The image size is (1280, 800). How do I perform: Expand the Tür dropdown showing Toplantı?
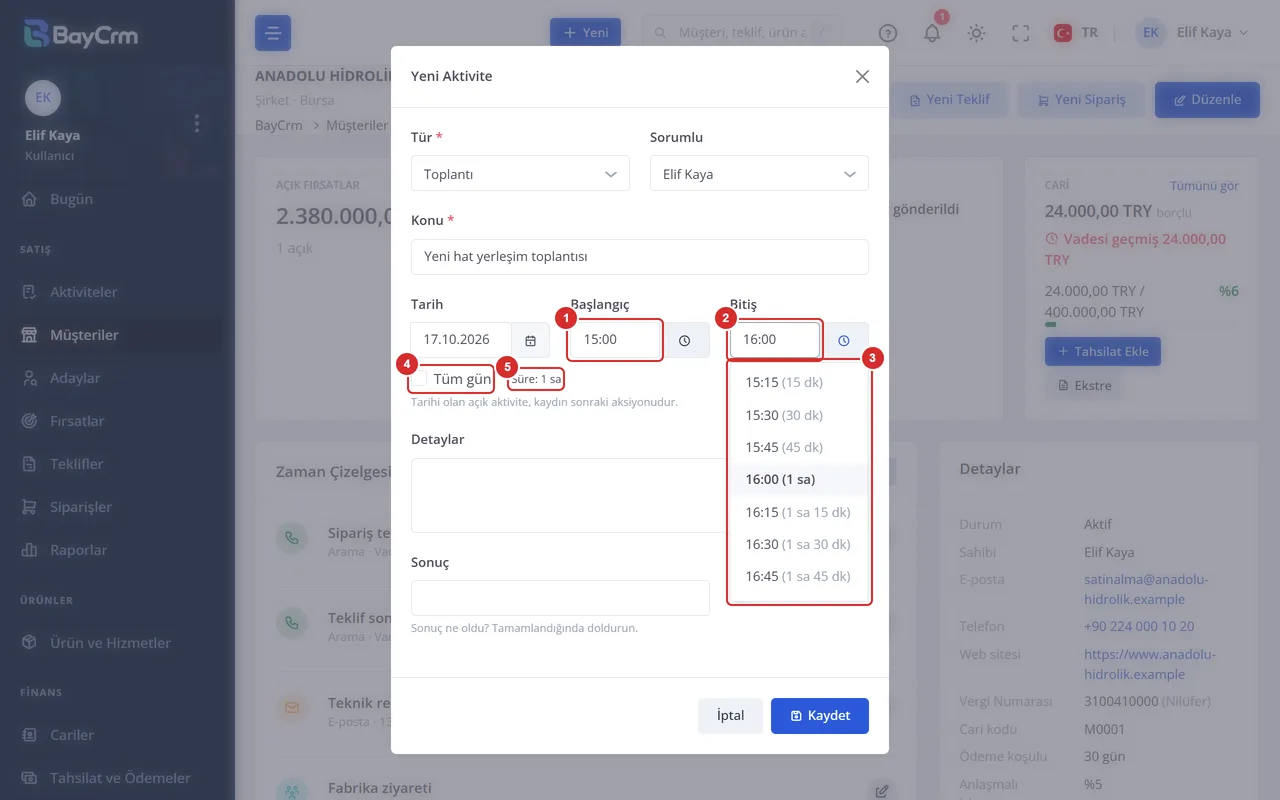pos(520,174)
